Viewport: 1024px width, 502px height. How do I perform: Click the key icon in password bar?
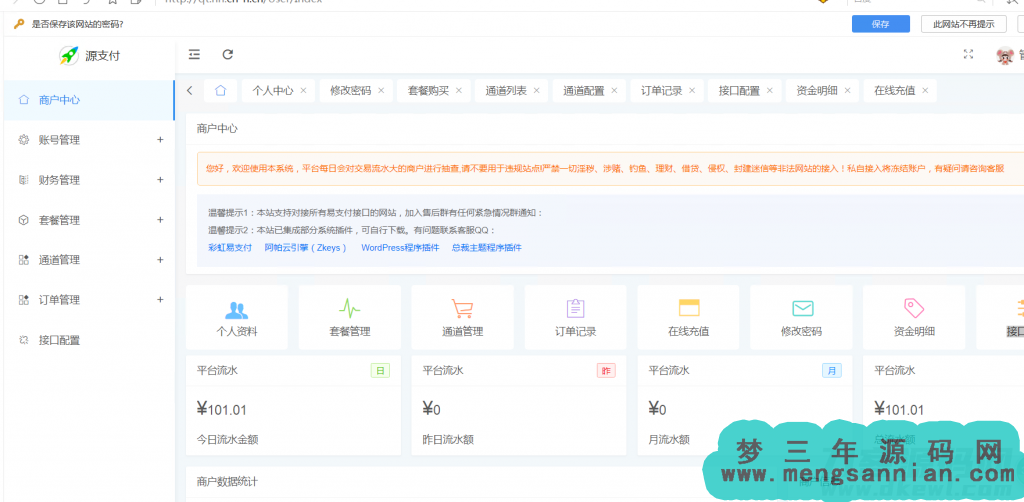pos(19,24)
